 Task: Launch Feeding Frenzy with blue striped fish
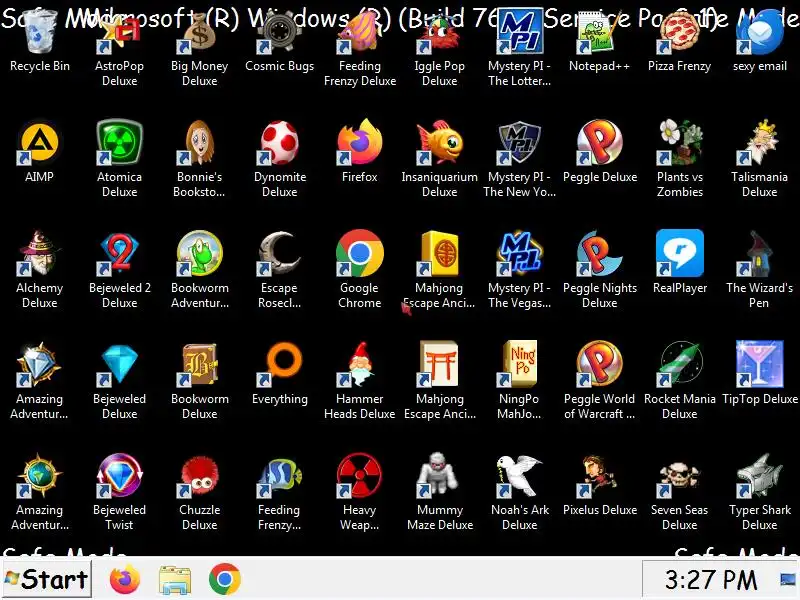(280, 476)
